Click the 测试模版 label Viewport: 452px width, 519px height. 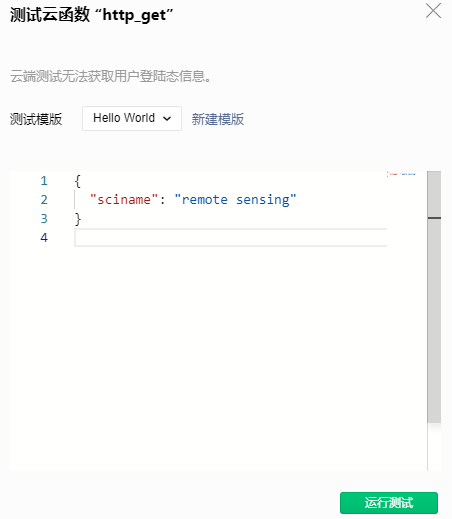tap(36, 119)
